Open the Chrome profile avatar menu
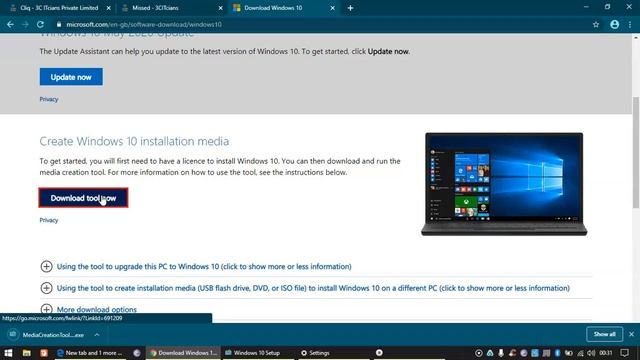This screenshot has width=640, height=360. (x=614, y=24)
